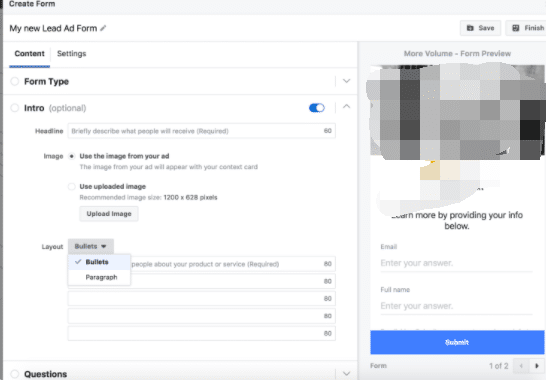Image resolution: width=546 pixels, height=380 pixels.
Task: Click the third bullet text field
Action: click(x=202, y=298)
